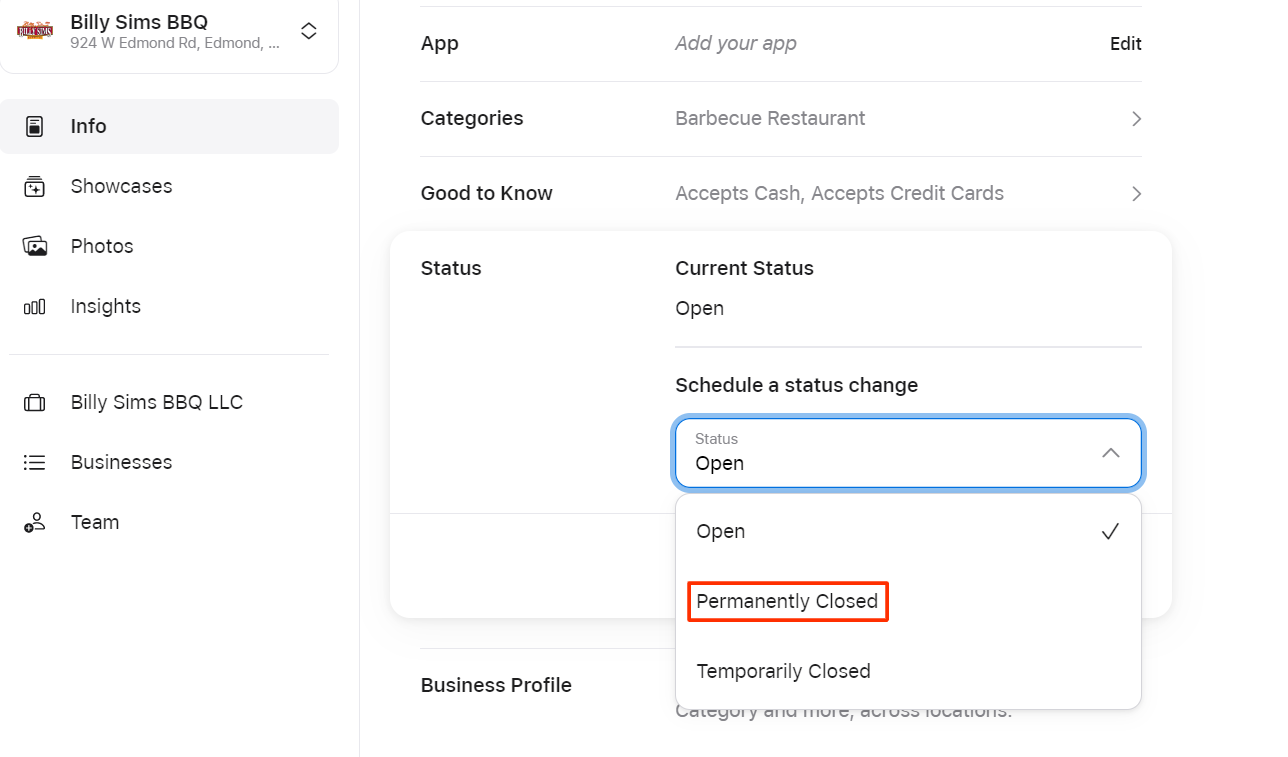Screen dimensions: 1288x757
Task: Open the Businesses list icon
Action: [35, 463]
